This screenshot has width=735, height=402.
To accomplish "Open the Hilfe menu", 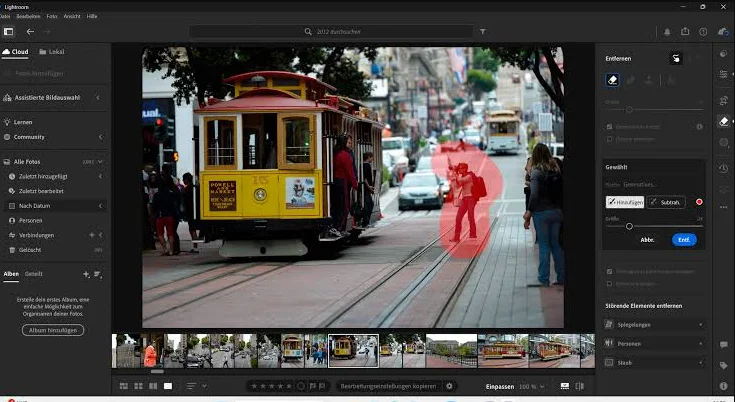I will 92,16.
